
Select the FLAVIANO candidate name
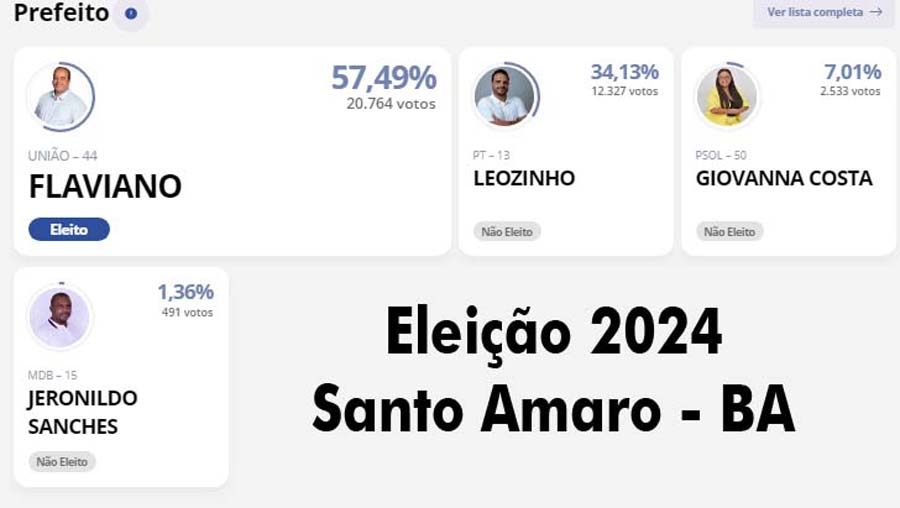(x=105, y=187)
